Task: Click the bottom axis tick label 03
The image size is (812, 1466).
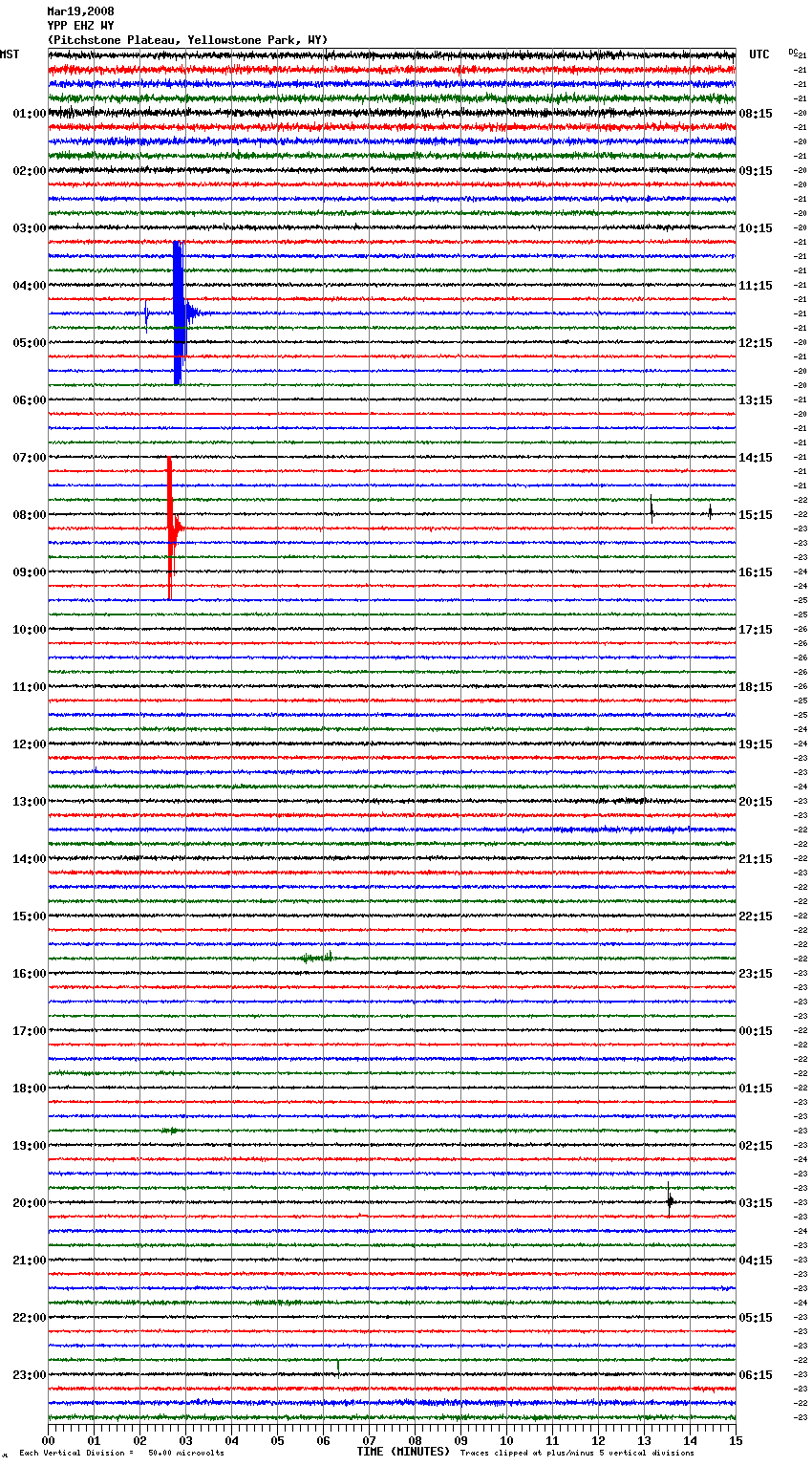Action: pyautogui.click(x=185, y=1440)
